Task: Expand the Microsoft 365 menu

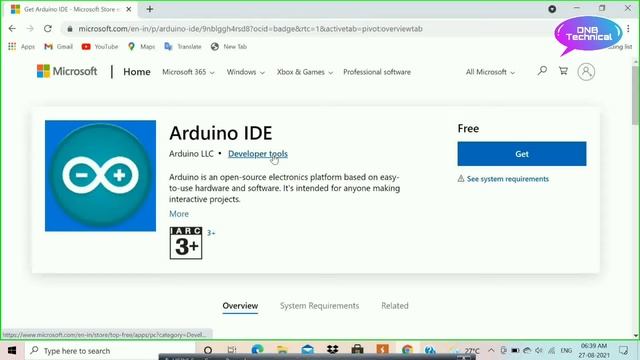Action: [x=188, y=72]
